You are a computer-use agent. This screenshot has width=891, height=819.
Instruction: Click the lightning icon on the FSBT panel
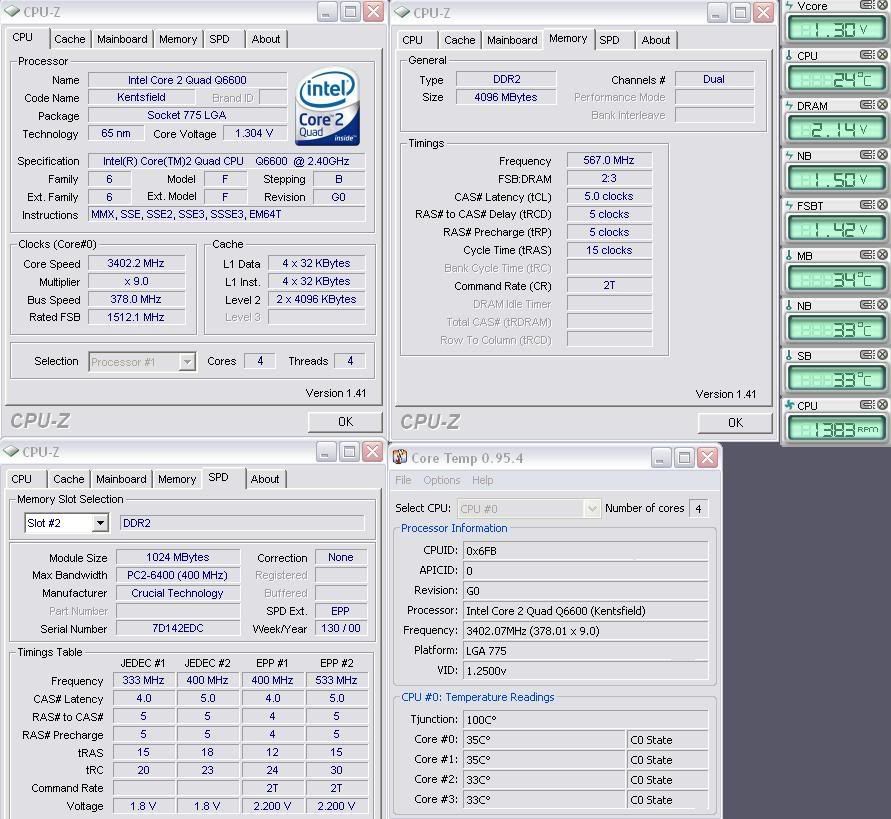(x=789, y=206)
